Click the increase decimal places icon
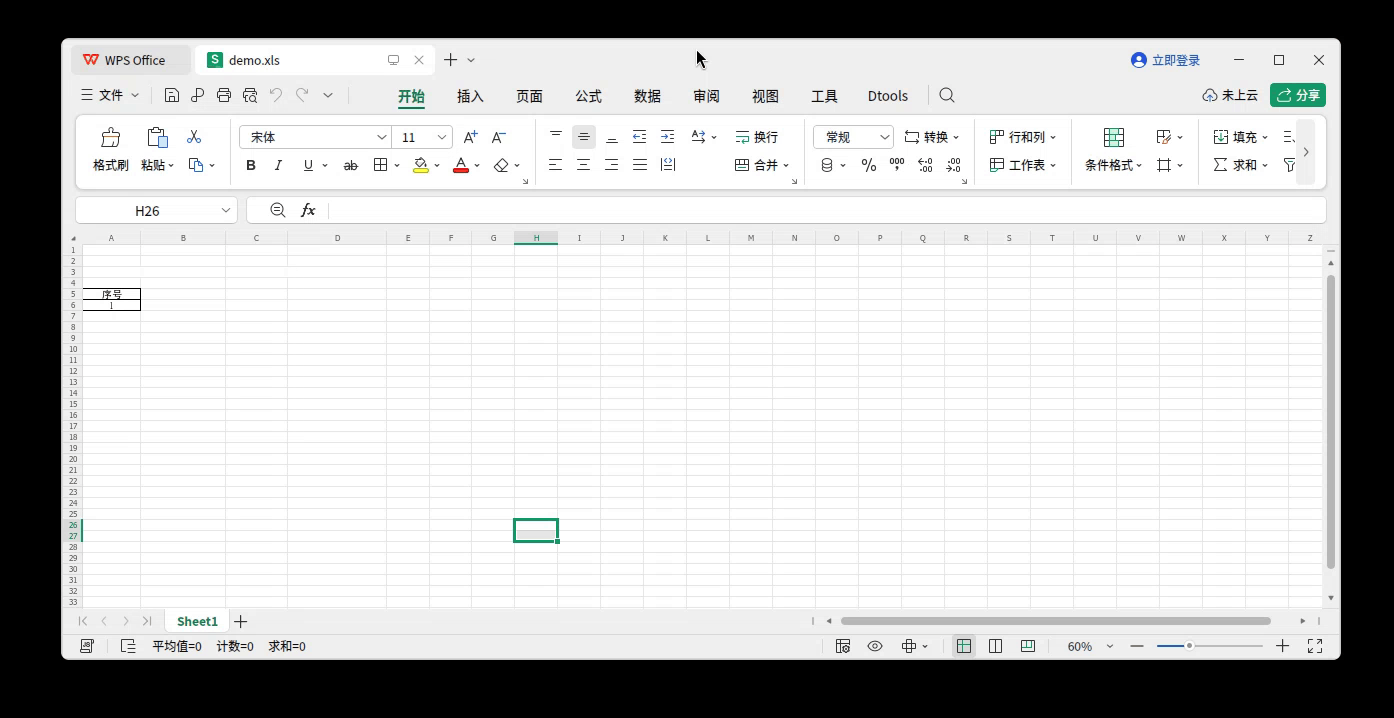 tap(925, 165)
